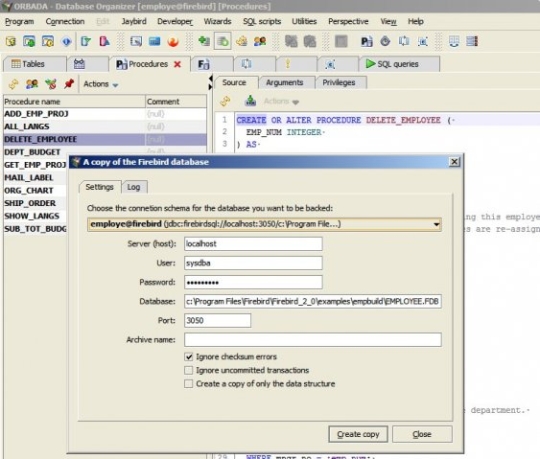Switch to the SQL queries tab
The width and height of the screenshot is (540, 459).
399,64
